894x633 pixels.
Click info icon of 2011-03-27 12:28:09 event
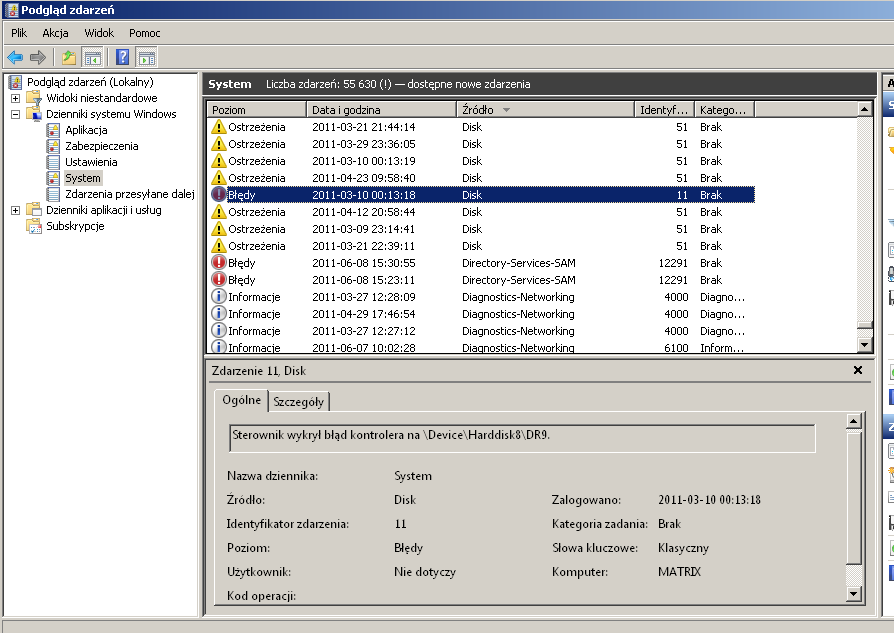(x=218, y=297)
